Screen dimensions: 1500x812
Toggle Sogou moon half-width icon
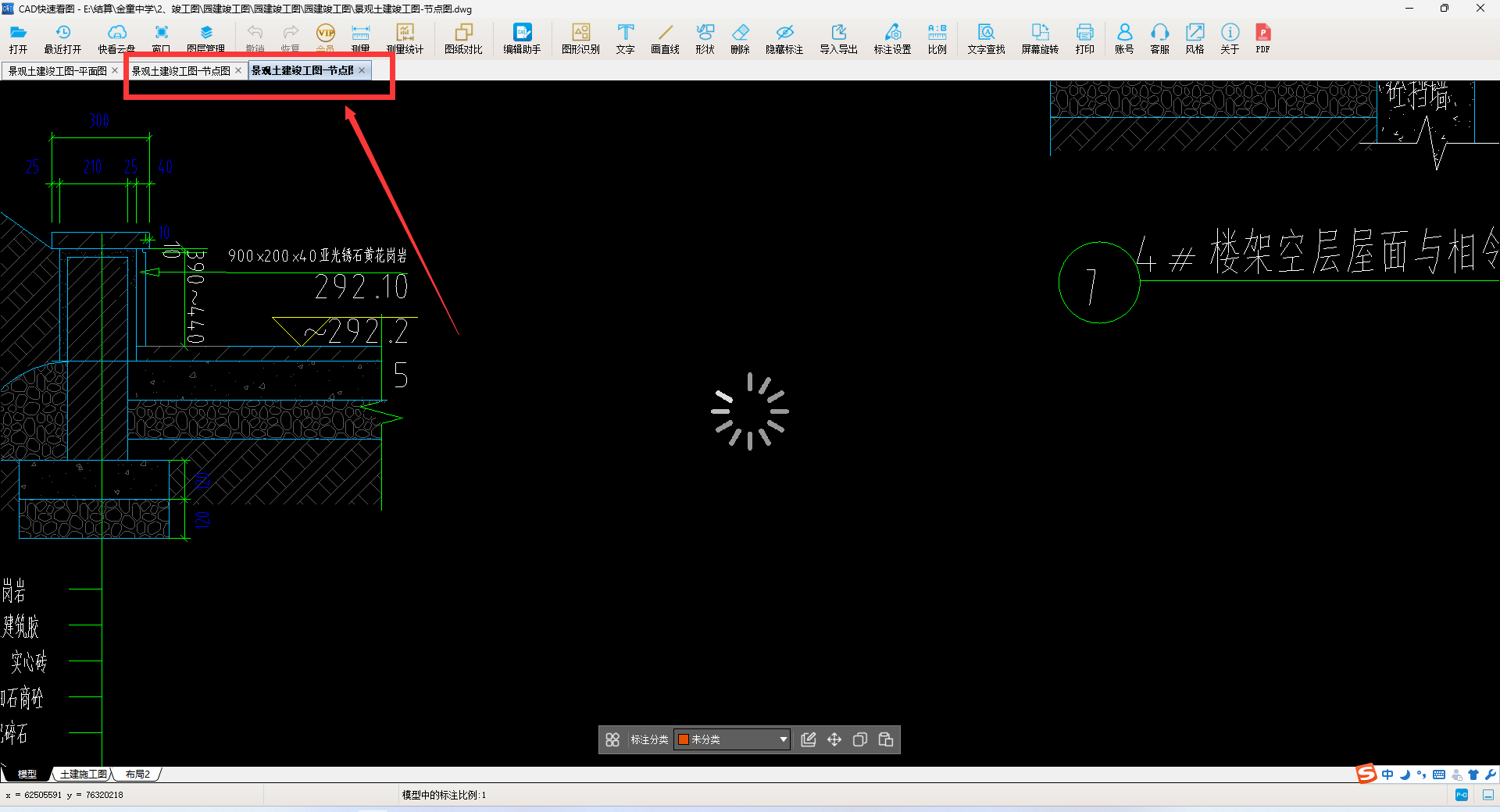[1405, 775]
